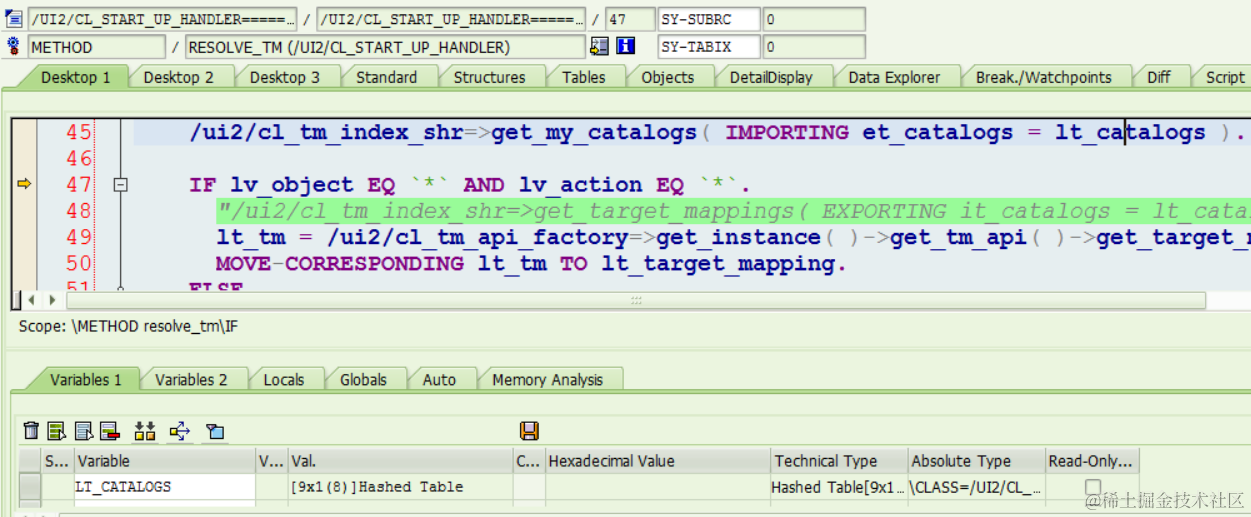This screenshot has width=1251, height=517.
Task: Click the third list icon before red-marked one
Action: 84,431
